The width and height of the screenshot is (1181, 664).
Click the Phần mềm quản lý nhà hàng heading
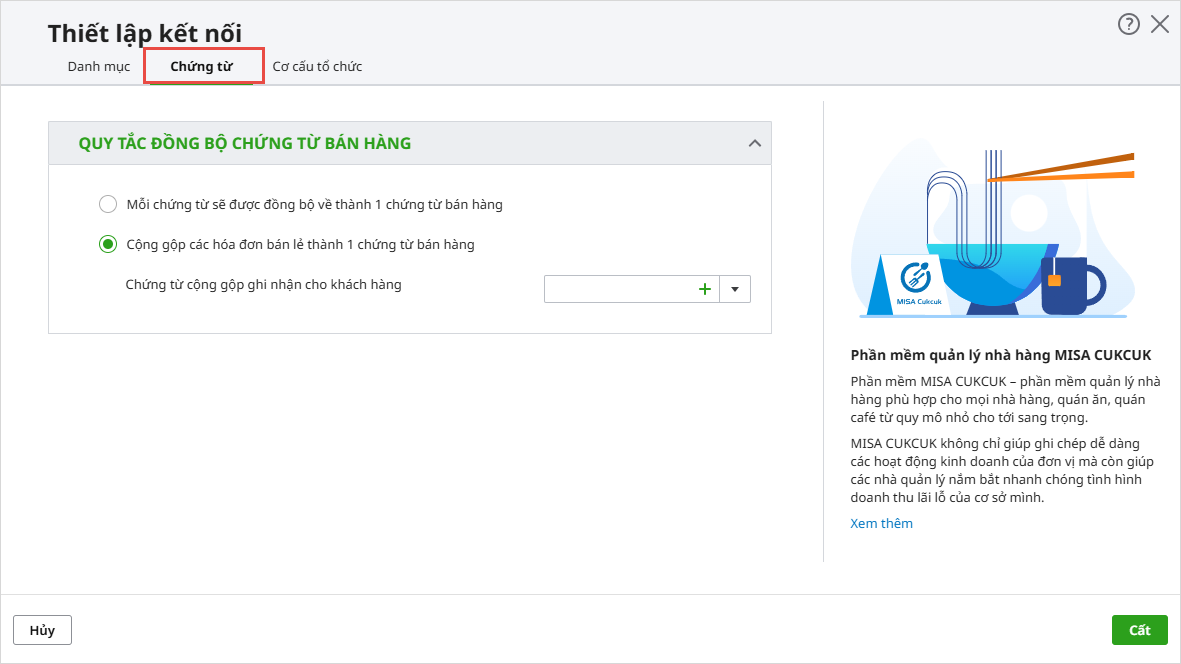click(1000, 355)
